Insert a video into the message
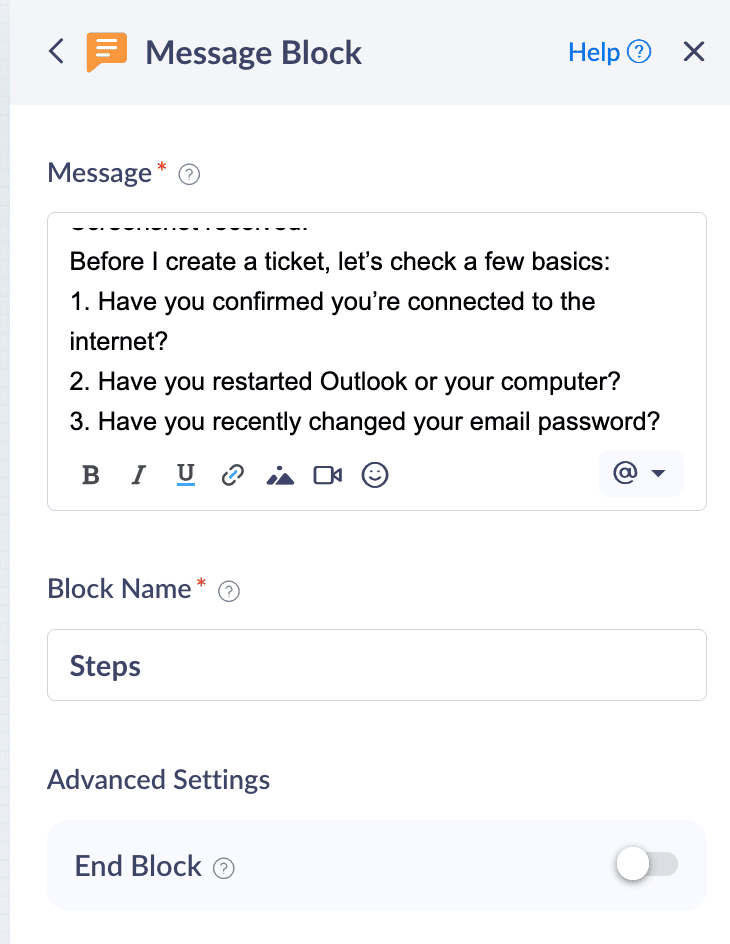 click(x=327, y=475)
